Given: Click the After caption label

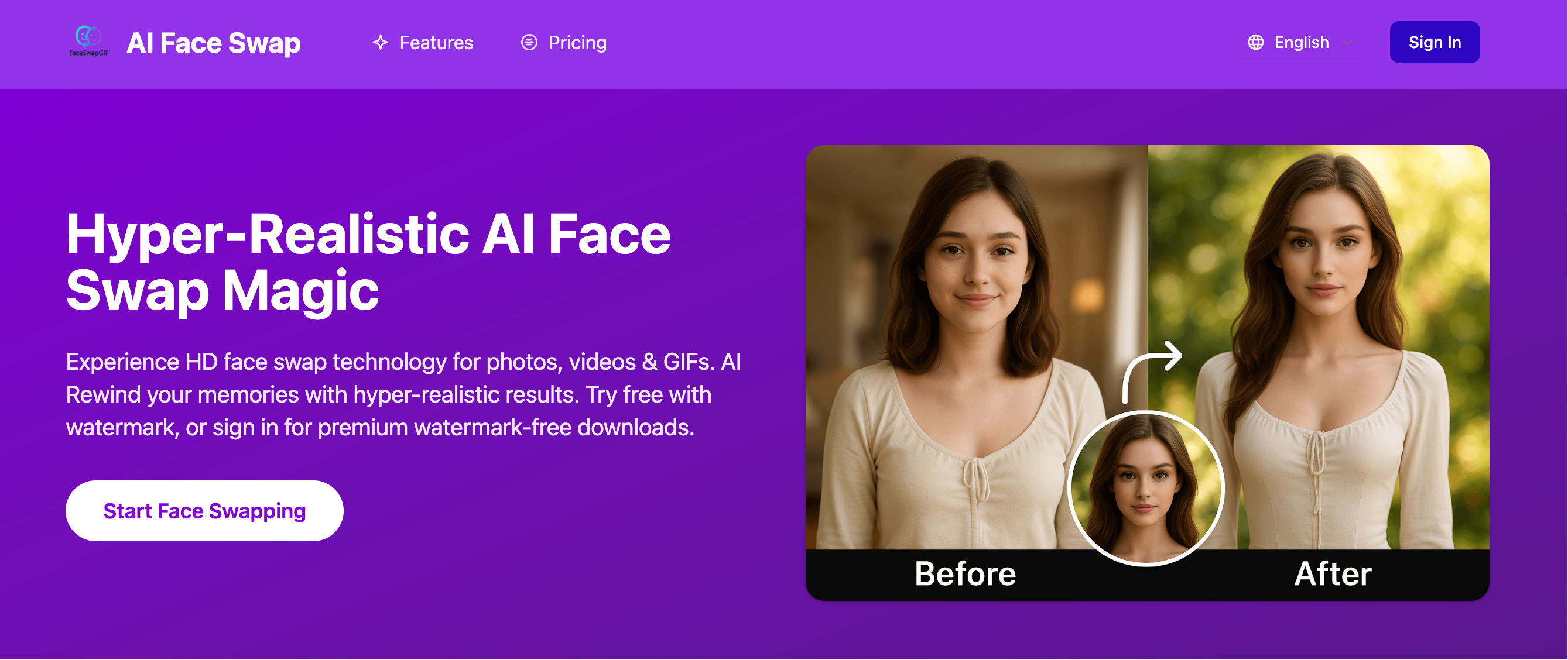Looking at the screenshot, I should [1333, 573].
